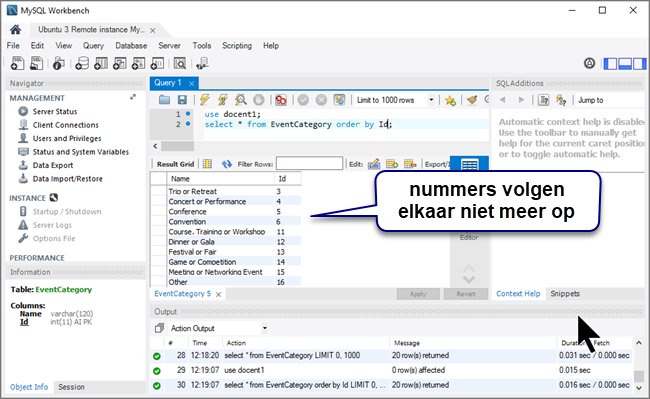Toggle wrap cell content icon in grid

[x=207, y=164]
